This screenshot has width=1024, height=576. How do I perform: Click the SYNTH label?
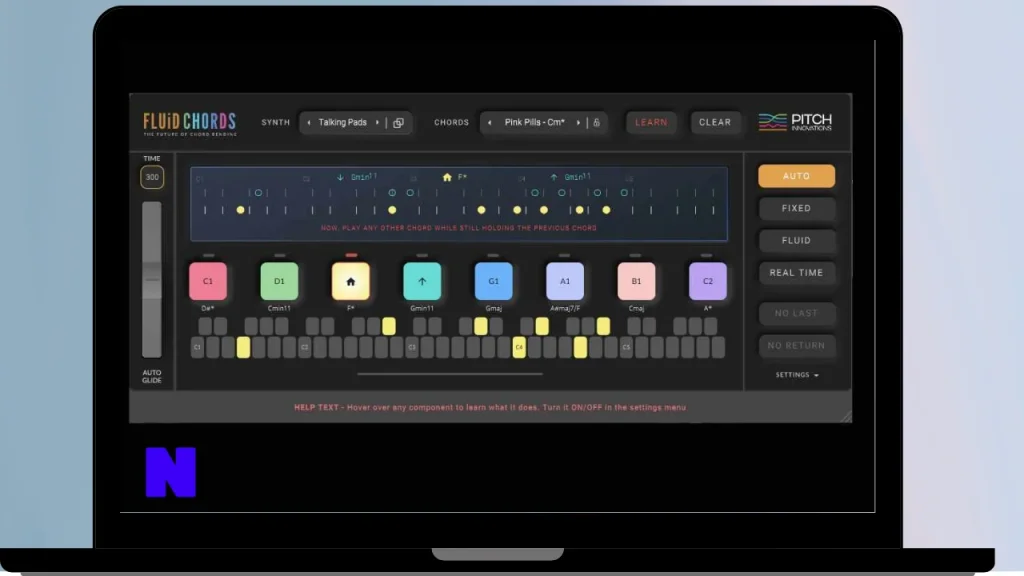(276, 122)
